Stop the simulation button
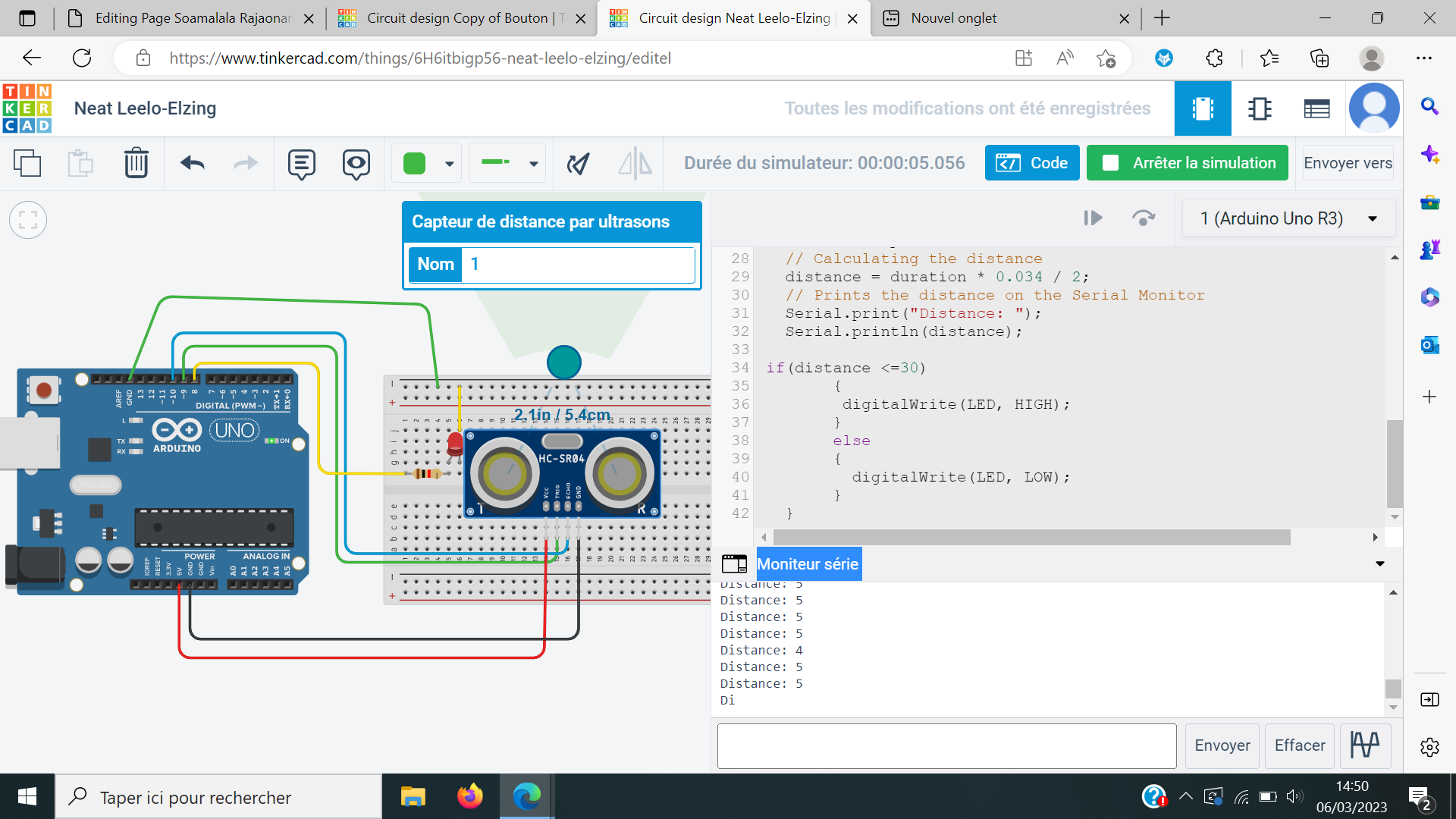Viewport: 1456px width, 819px height. 1188,163
